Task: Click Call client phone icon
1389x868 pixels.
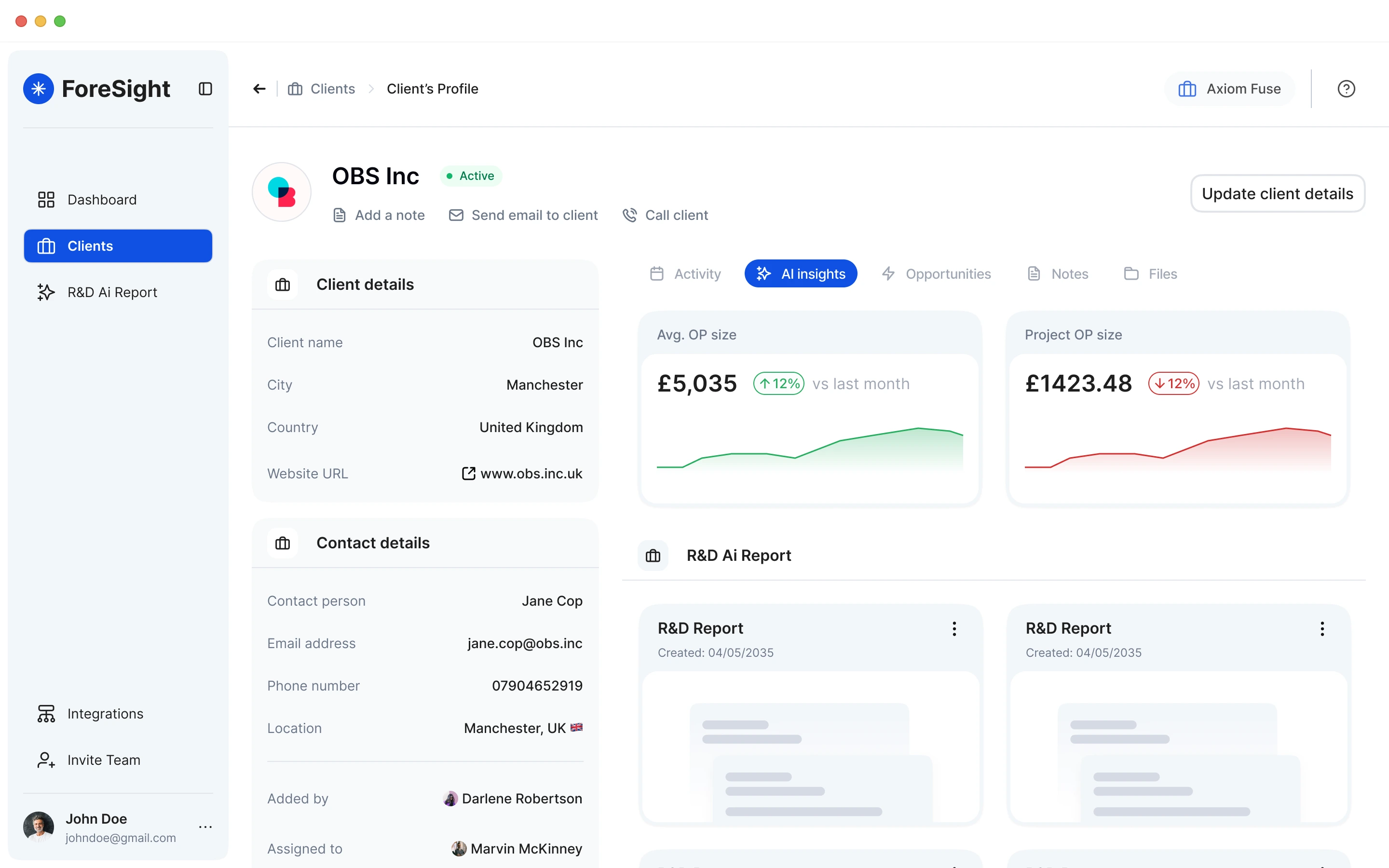Action: [x=630, y=215]
